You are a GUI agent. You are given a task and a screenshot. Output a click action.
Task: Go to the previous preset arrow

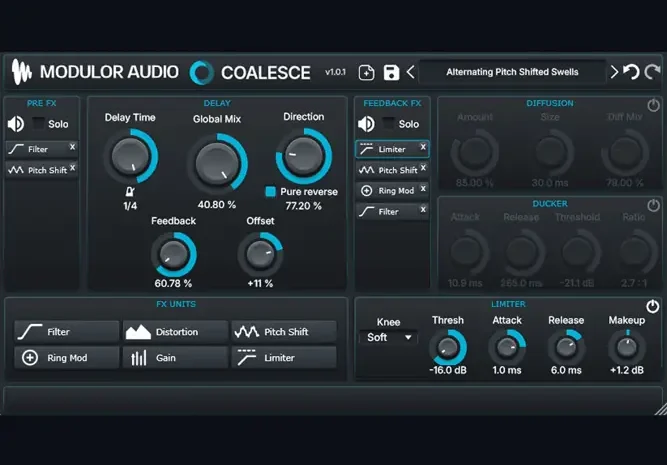point(410,72)
